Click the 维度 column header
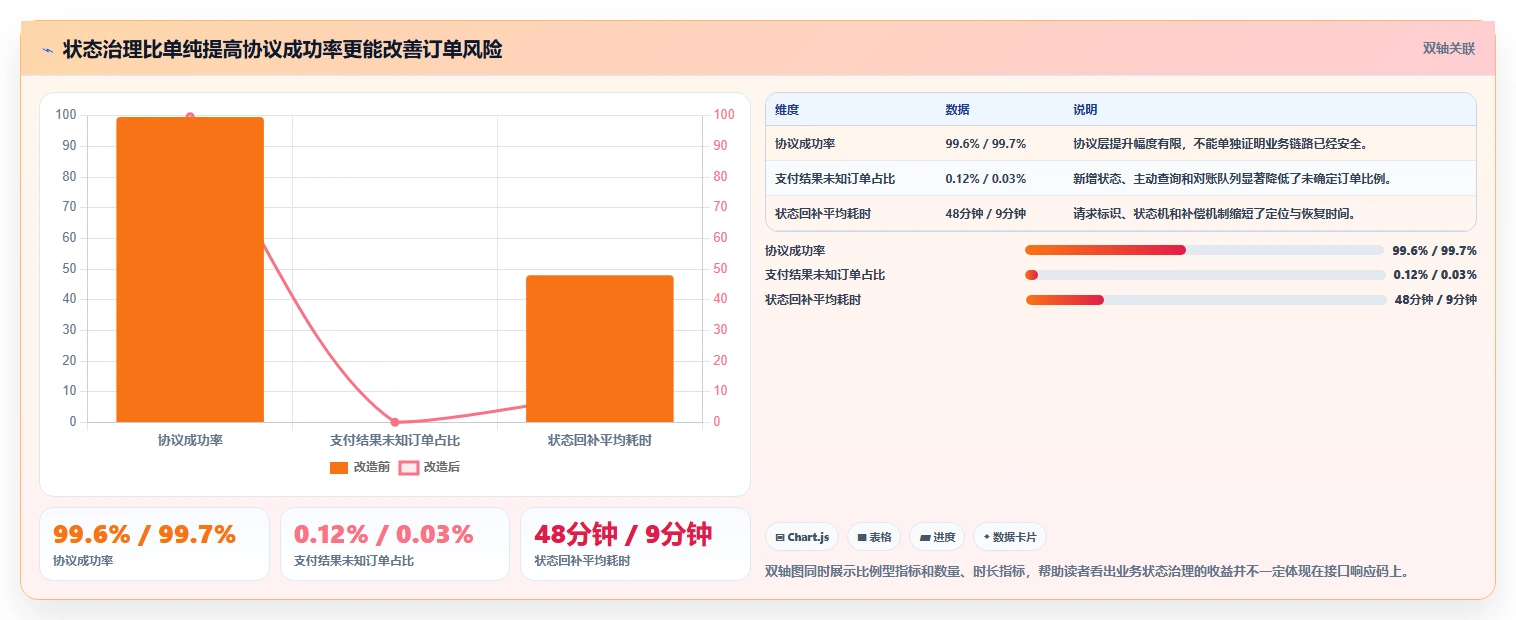This screenshot has height=620, width=1516. click(787, 110)
